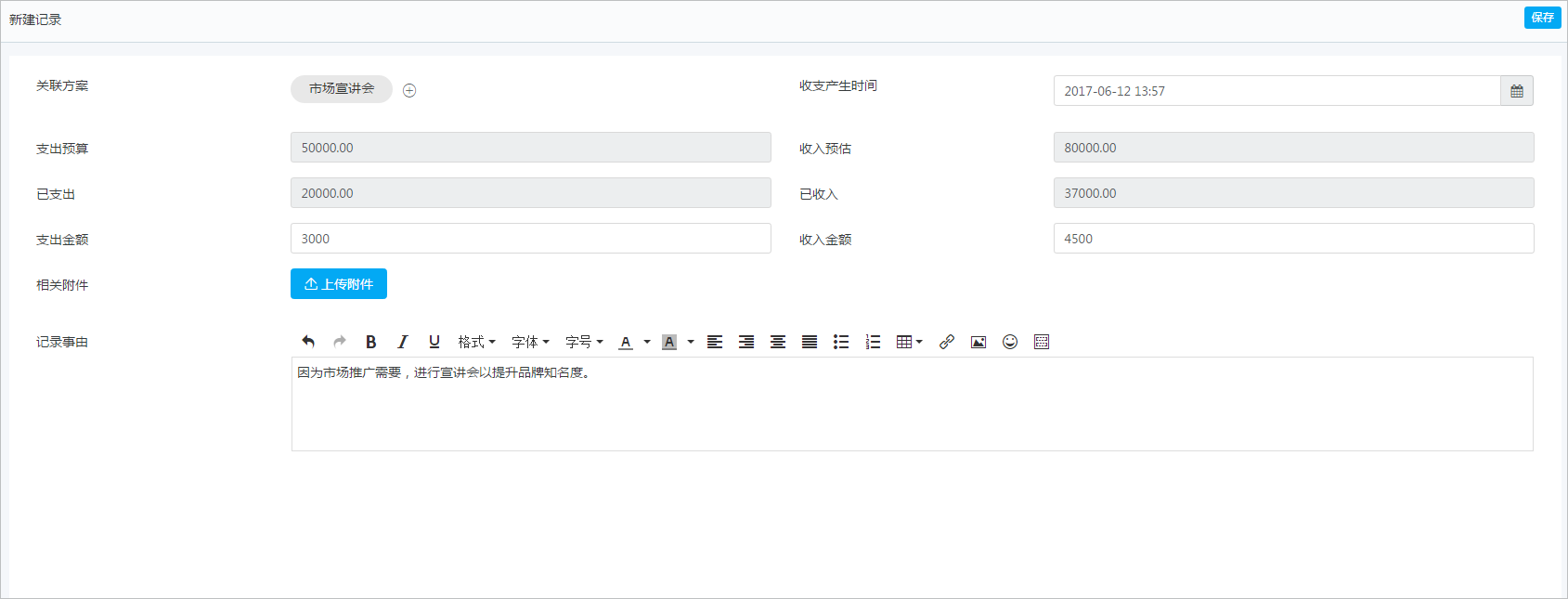This screenshot has width=1568, height=599.
Task: Open calendar picker for 收支产生时间
Action: pos(1517,91)
